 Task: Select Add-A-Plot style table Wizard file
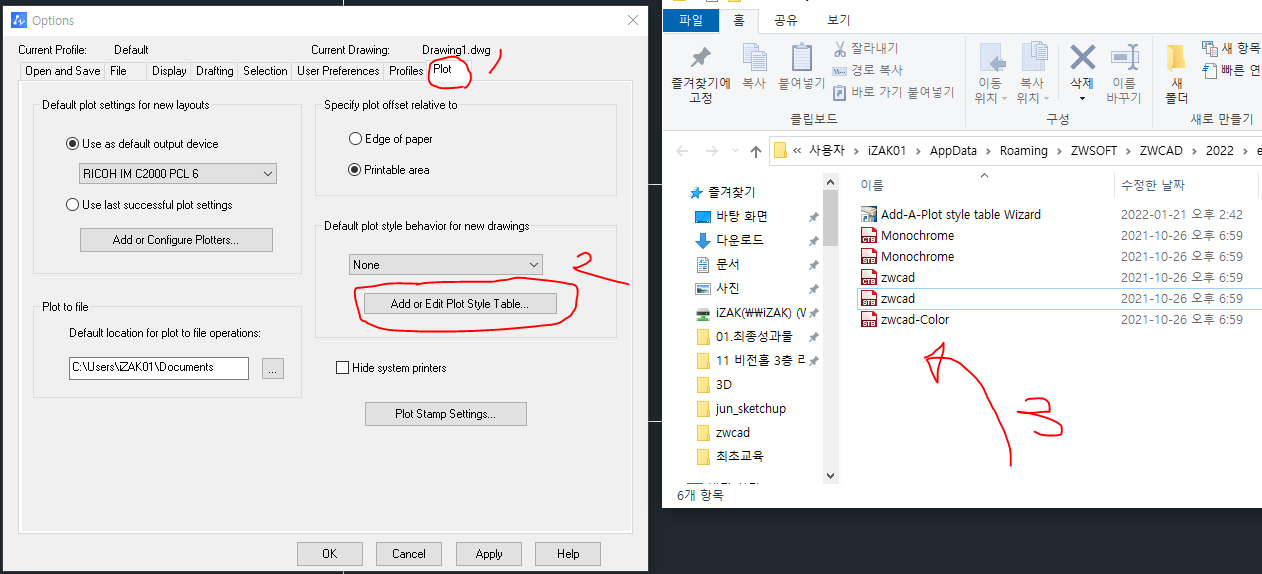(950, 214)
